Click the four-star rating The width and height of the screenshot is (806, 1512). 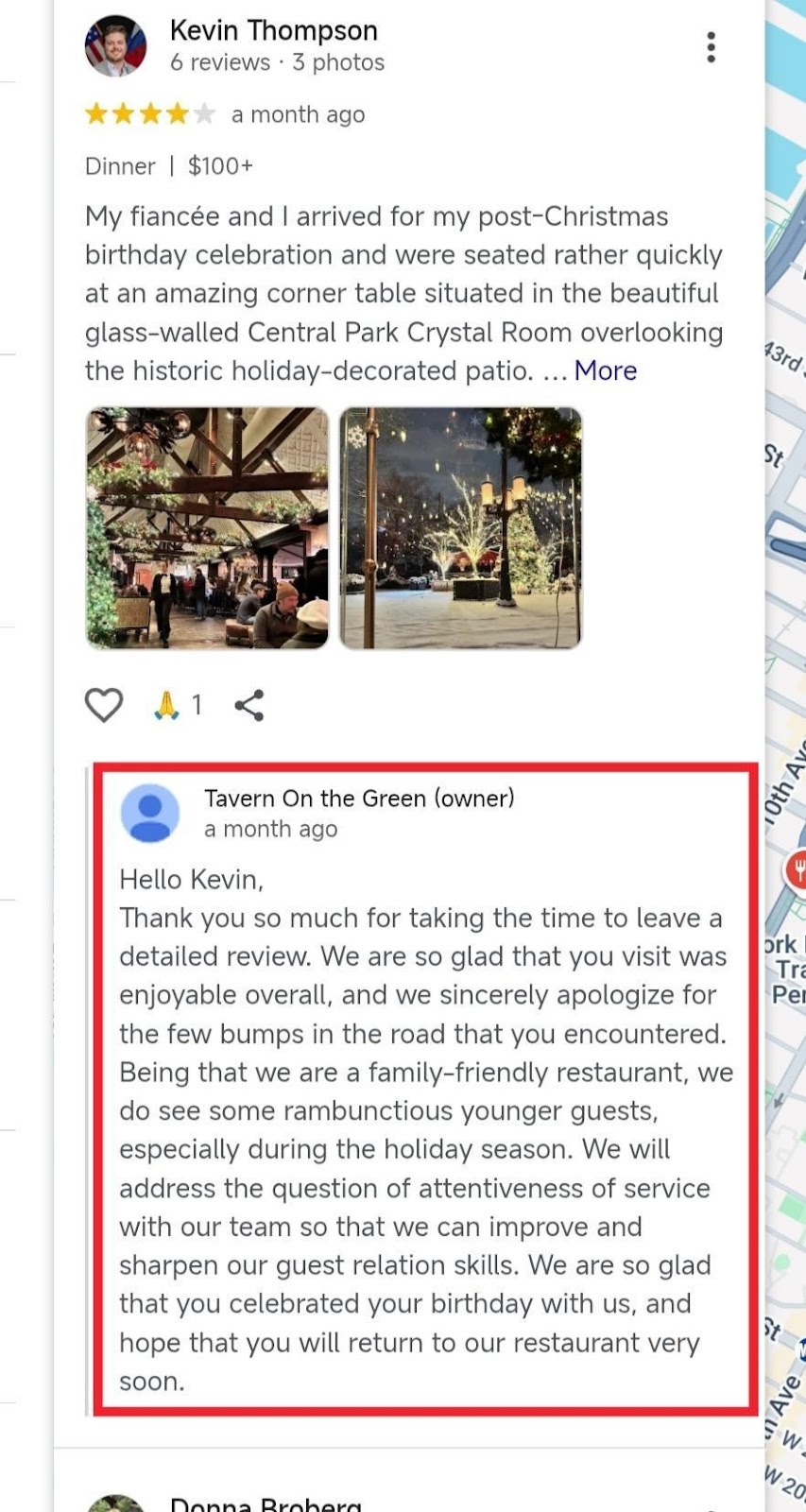(x=150, y=114)
